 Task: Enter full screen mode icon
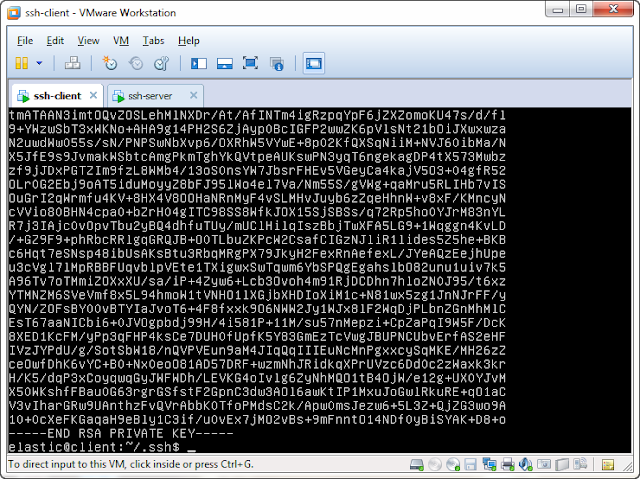250,63
